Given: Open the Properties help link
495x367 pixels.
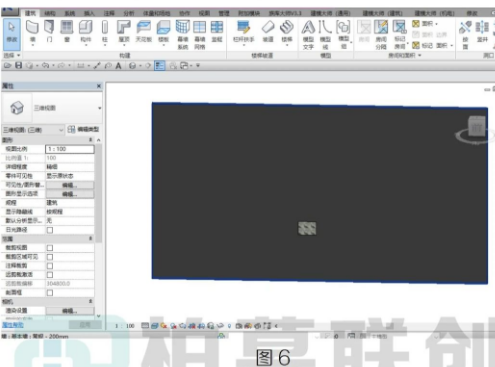Looking at the screenshot, I should click(13, 325).
